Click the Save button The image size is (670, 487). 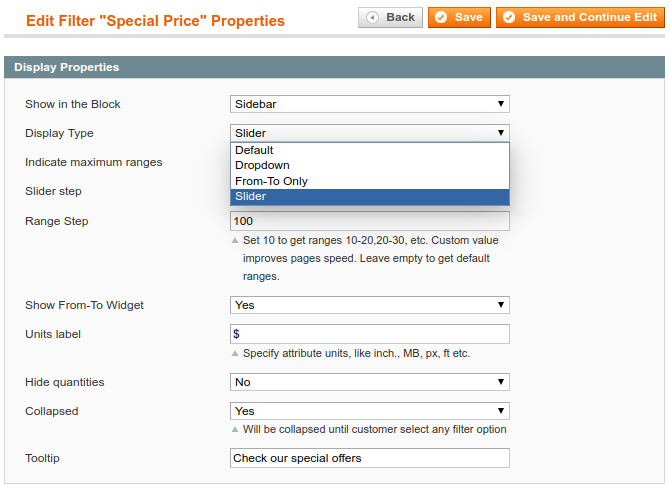[459, 17]
